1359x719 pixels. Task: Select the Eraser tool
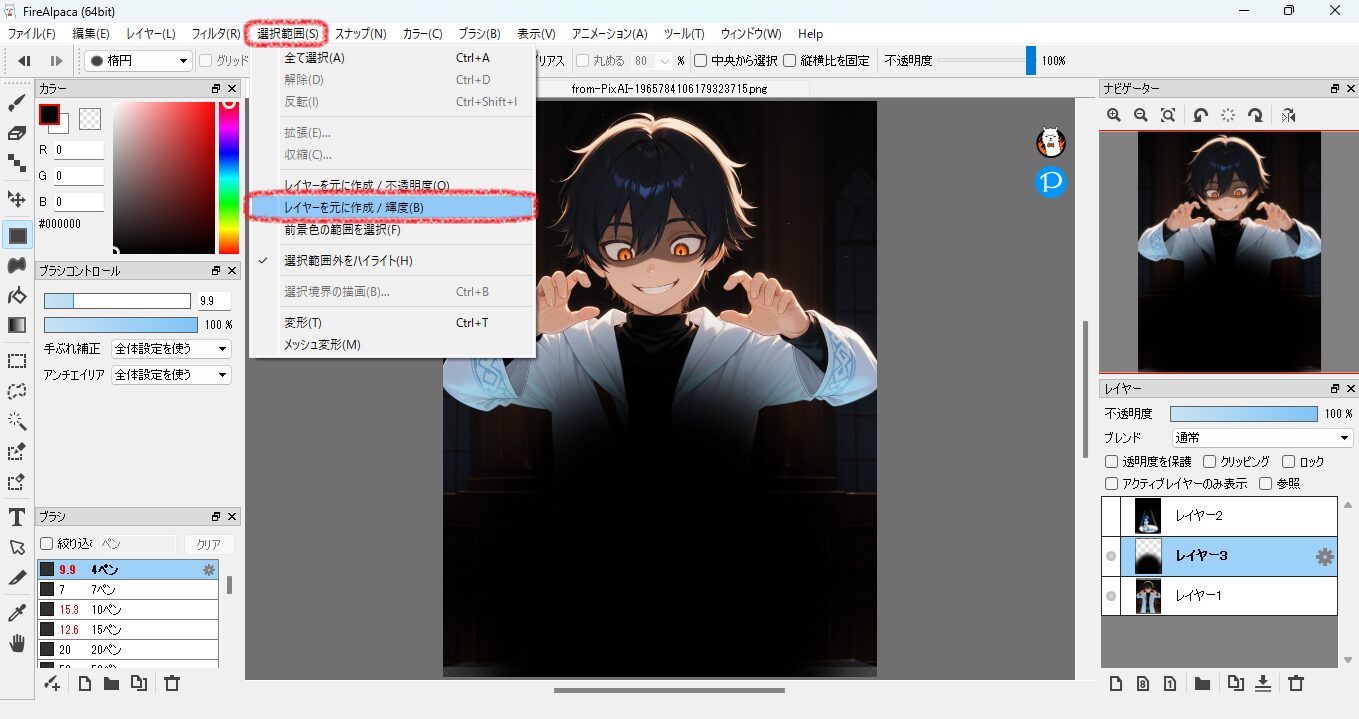point(16,133)
